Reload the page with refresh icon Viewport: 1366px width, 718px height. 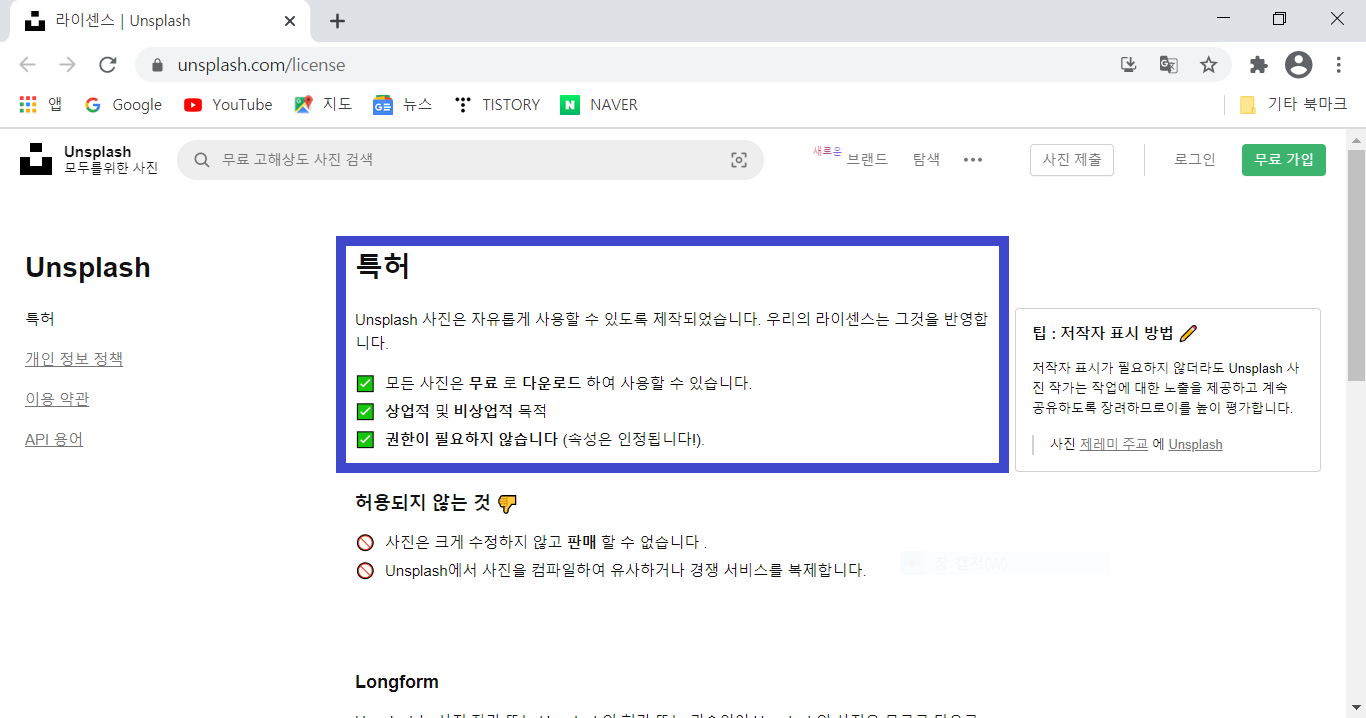(x=108, y=65)
